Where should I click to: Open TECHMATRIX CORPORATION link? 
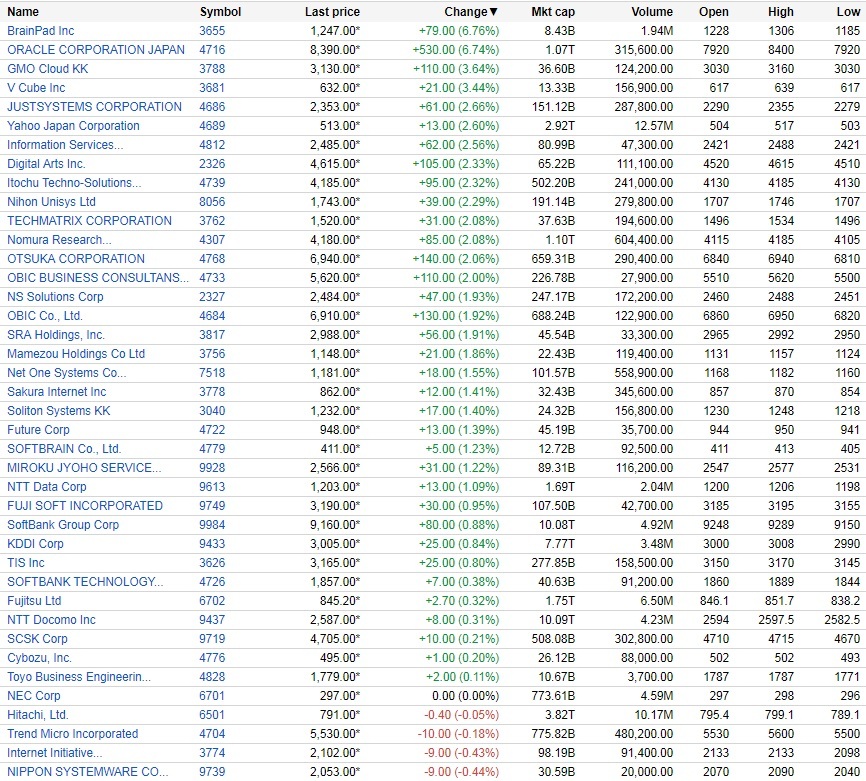89,221
